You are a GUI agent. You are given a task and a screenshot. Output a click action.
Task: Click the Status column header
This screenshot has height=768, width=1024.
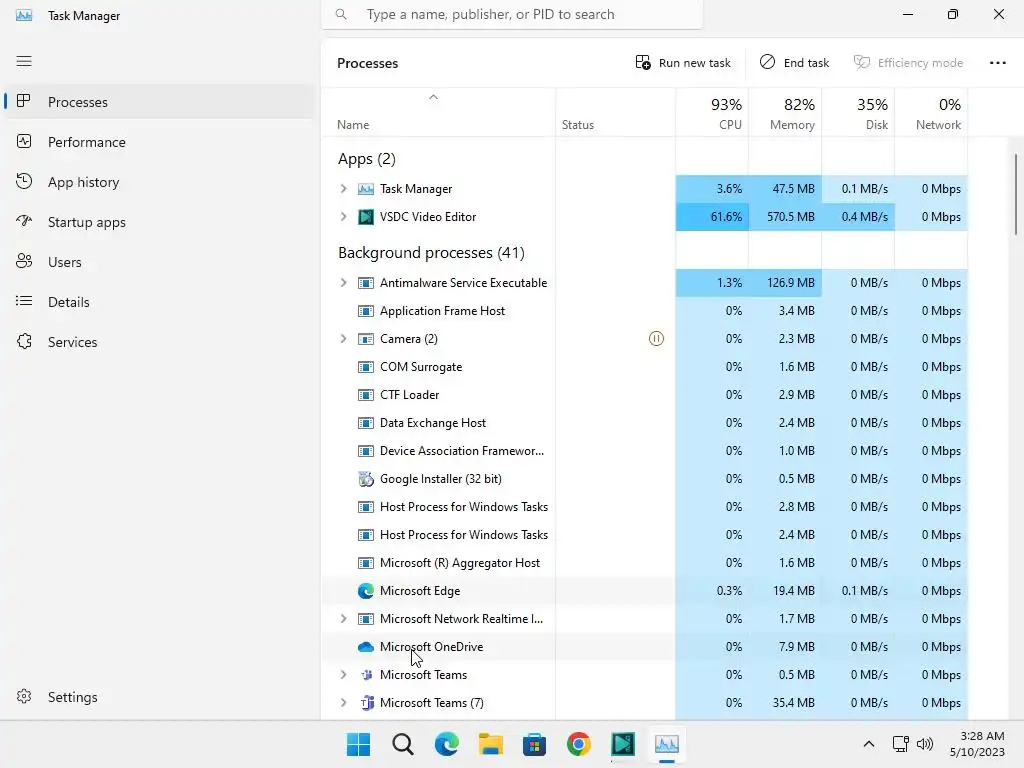point(616,113)
